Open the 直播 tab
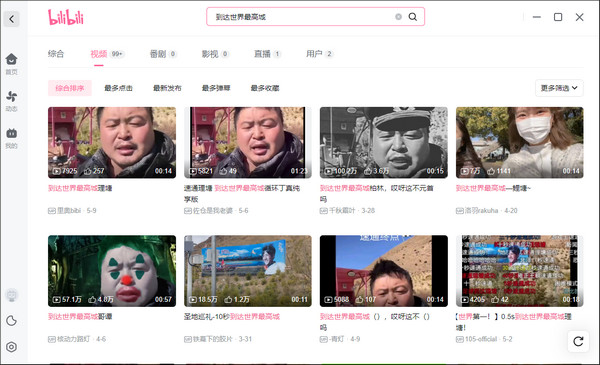 (267, 54)
